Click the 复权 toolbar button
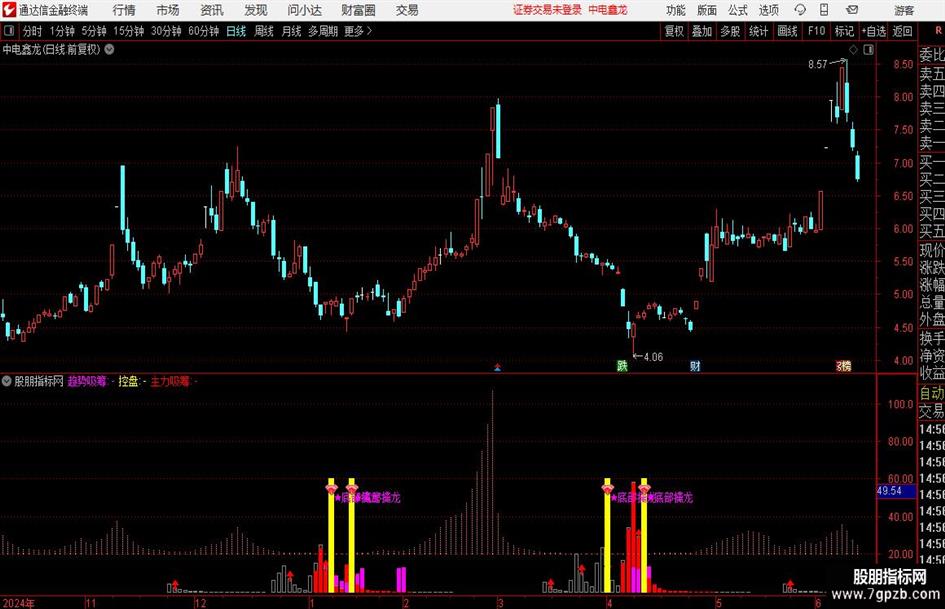945x609 pixels. (x=674, y=31)
